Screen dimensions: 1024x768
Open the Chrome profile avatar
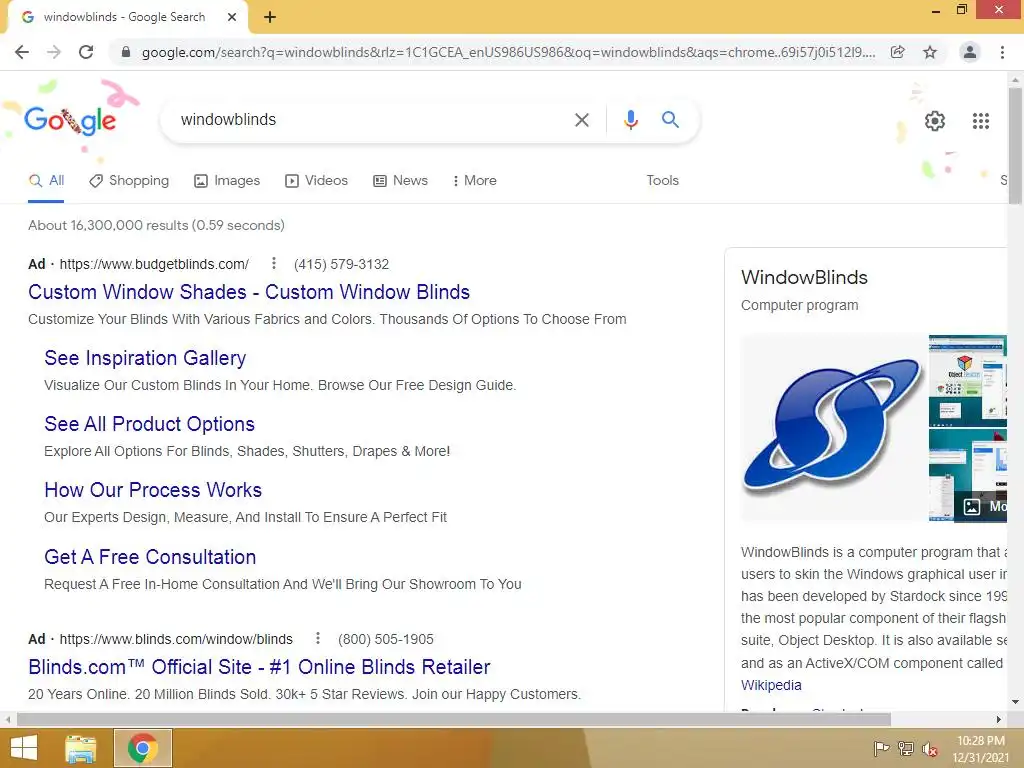click(970, 52)
